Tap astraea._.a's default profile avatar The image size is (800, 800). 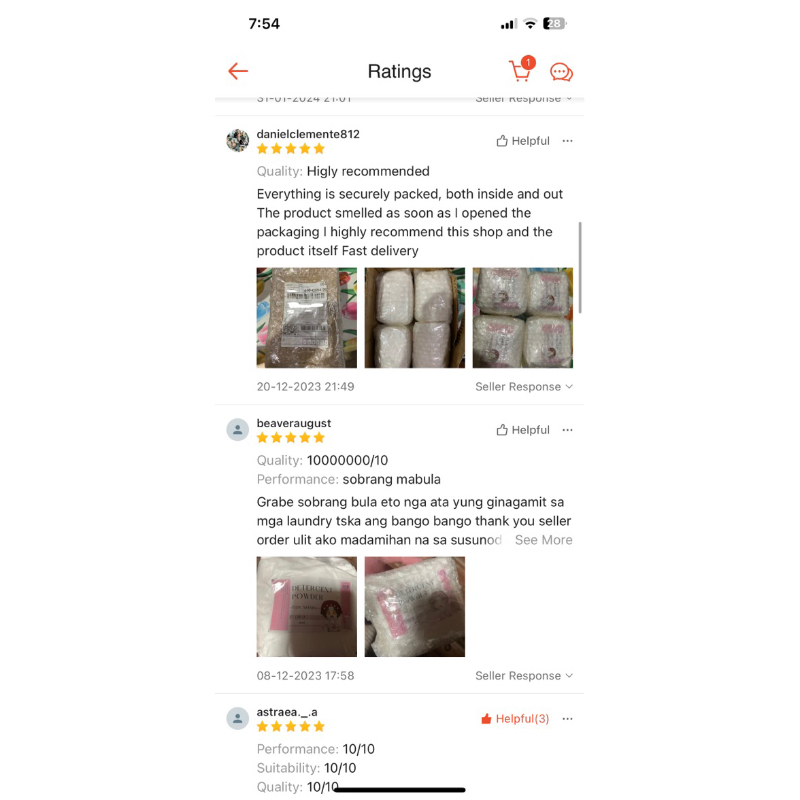pos(238,718)
